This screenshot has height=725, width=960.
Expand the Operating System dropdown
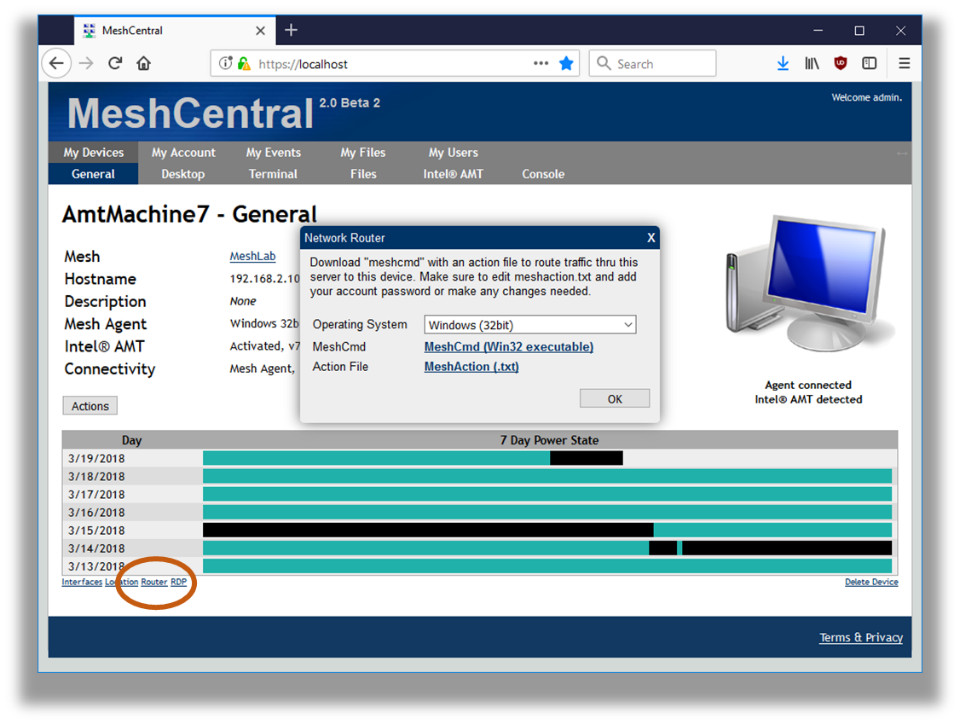point(530,325)
